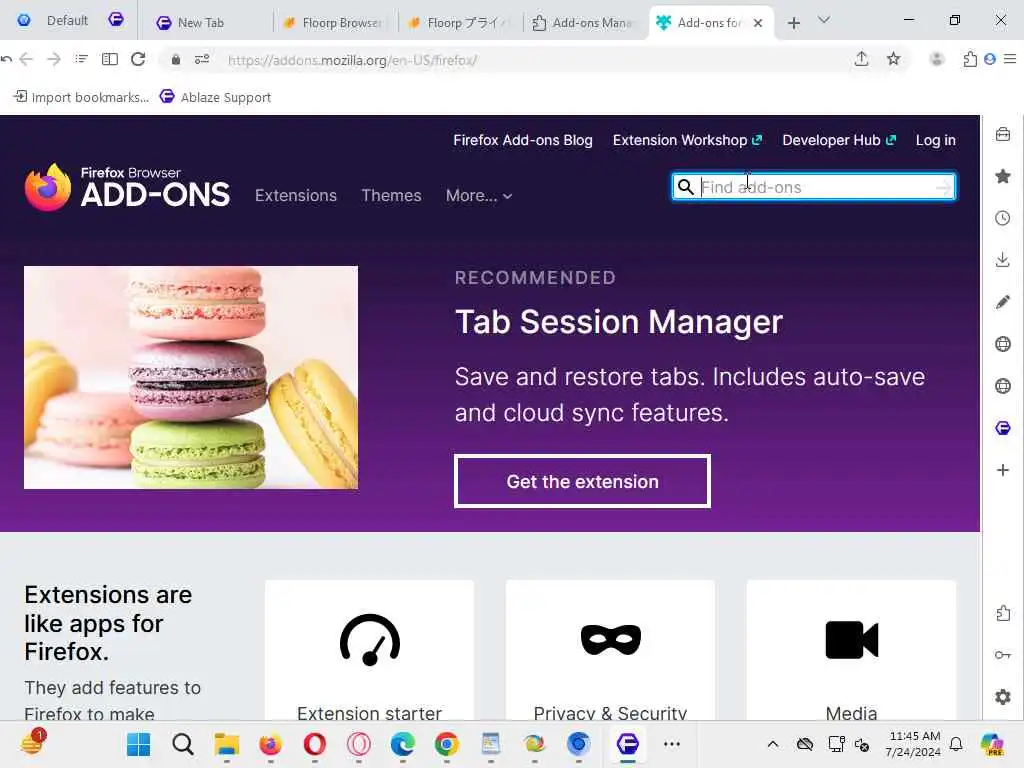
Task: Expand the More… dropdown
Action: [x=479, y=195]
